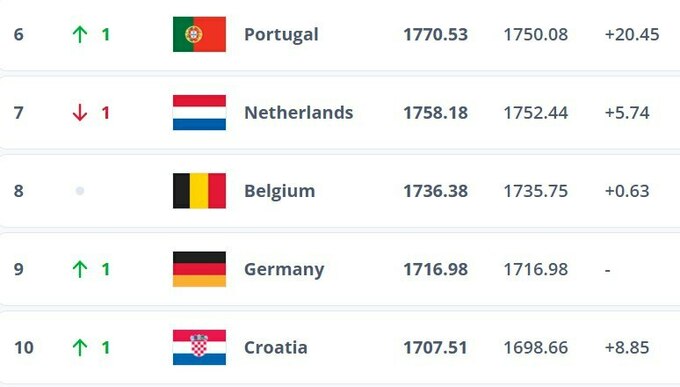
Task: Open the Croatia team link
Action: [276, 348]
